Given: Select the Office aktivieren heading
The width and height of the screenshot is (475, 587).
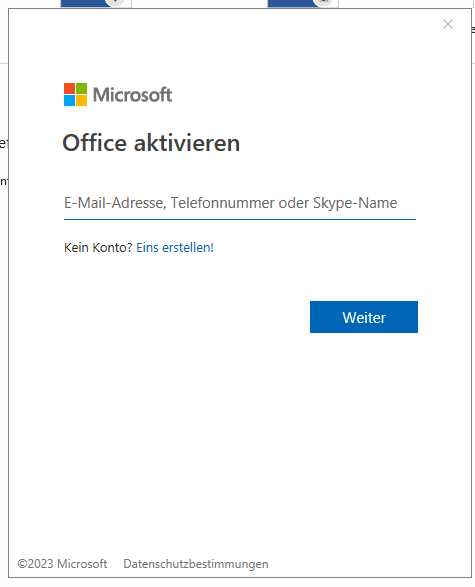Looking at the screenshot, I should coord(151,143).
